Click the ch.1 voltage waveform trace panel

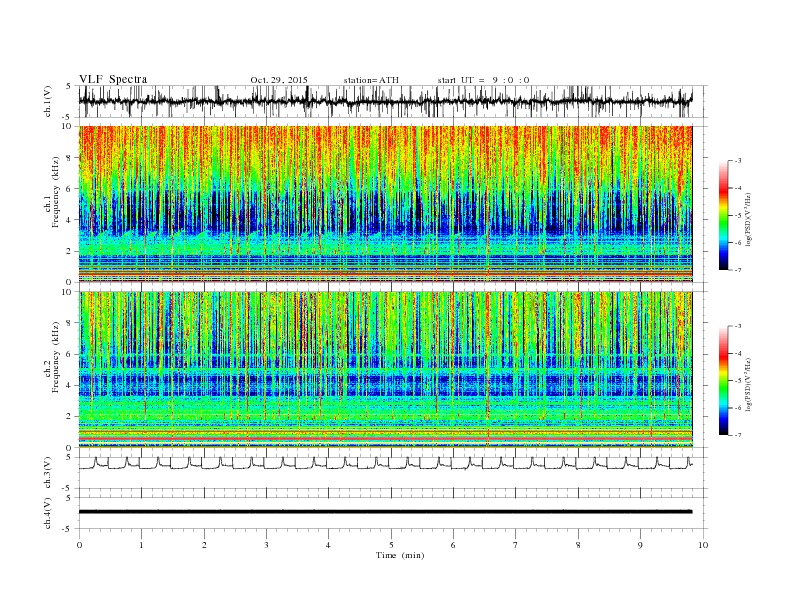point(393,101)
